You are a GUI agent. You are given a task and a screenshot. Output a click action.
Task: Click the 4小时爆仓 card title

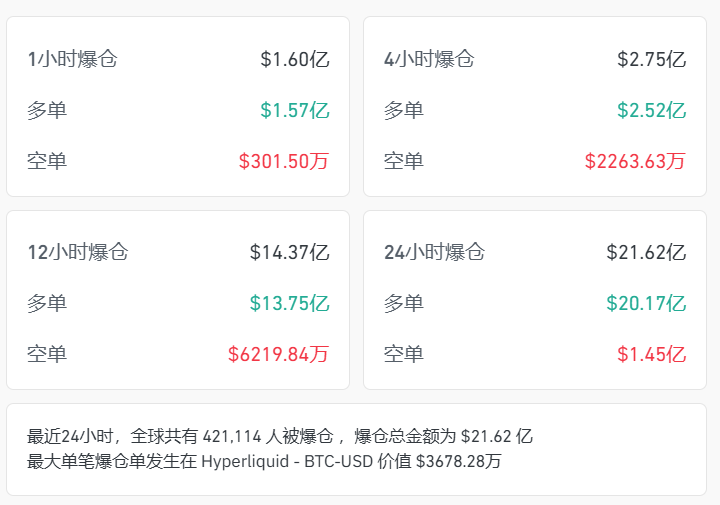[429, 59]
